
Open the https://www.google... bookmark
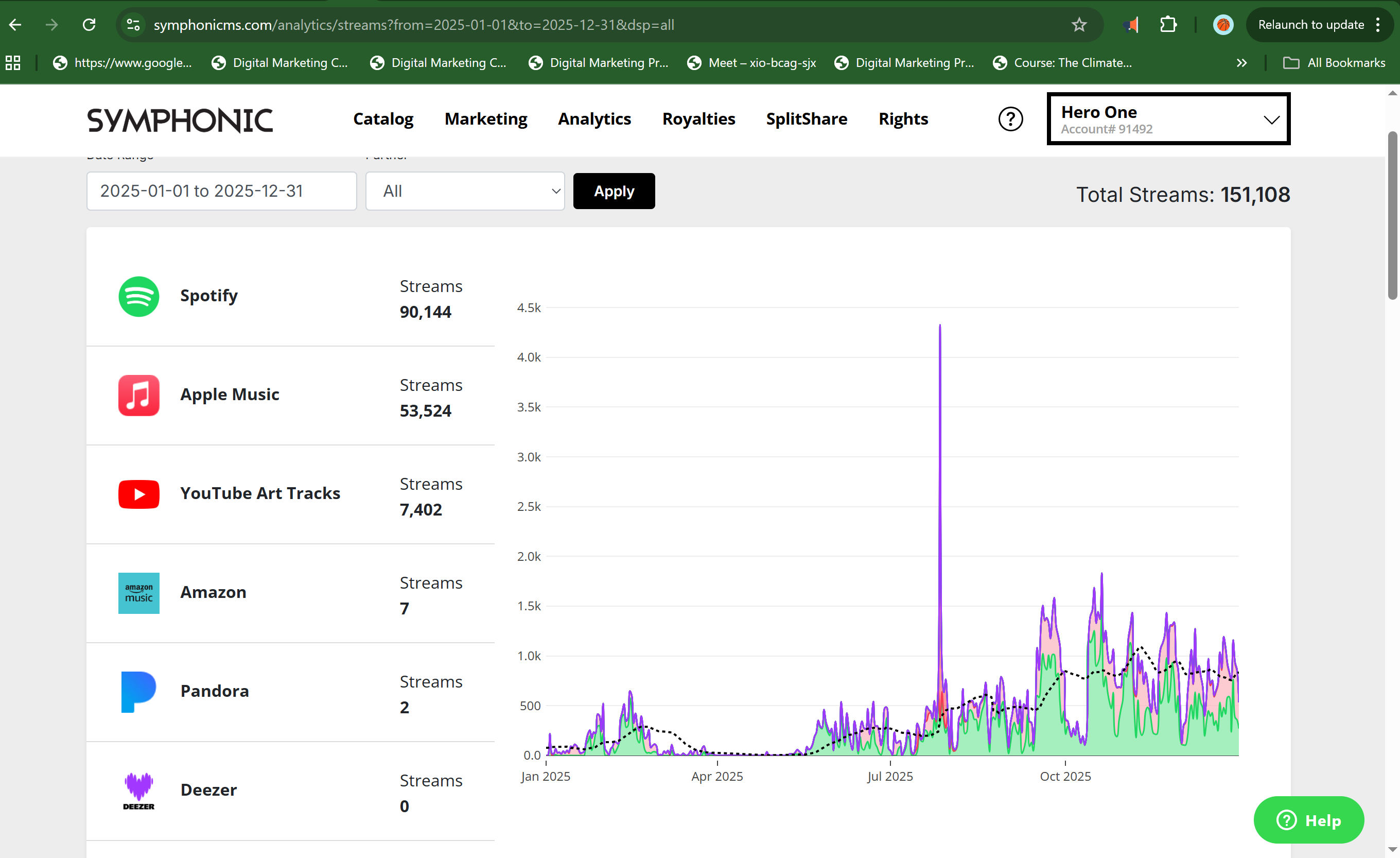click(122, 62)
